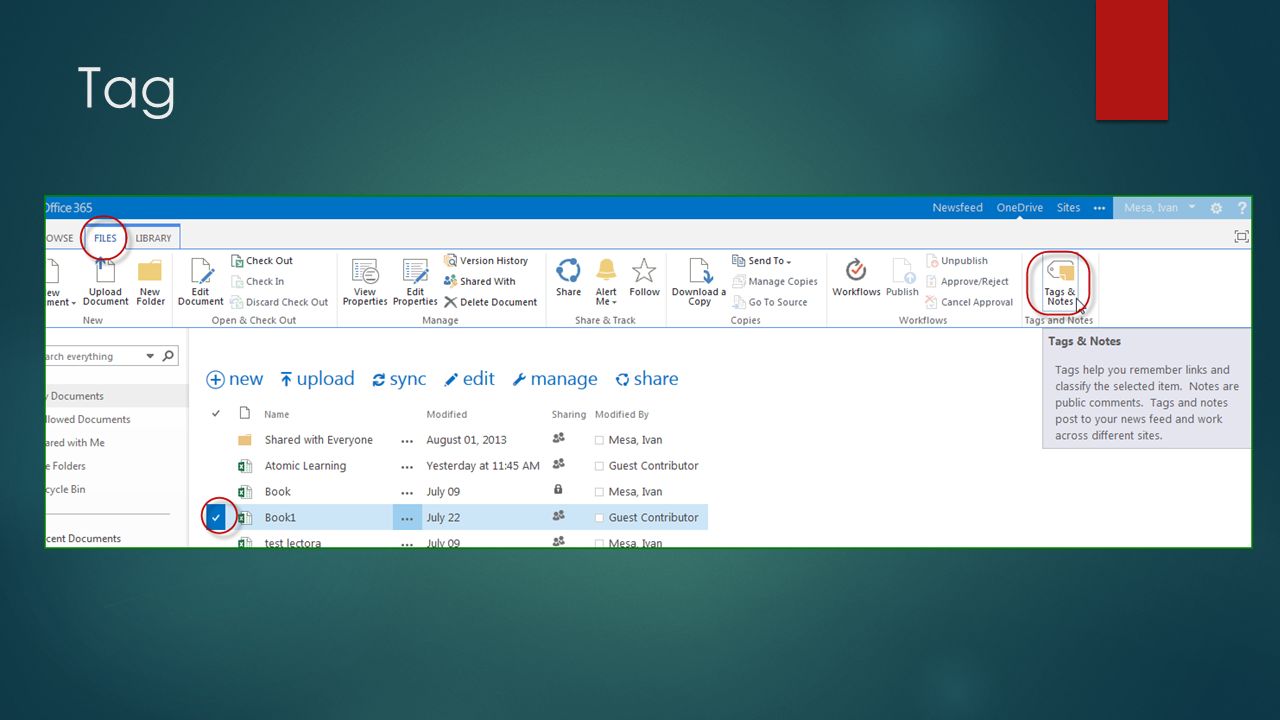The width and height of the screenshot is (1280, 720).
Task: Switch to the LIBRARY ribbon tab
Action: click(153, 238)
